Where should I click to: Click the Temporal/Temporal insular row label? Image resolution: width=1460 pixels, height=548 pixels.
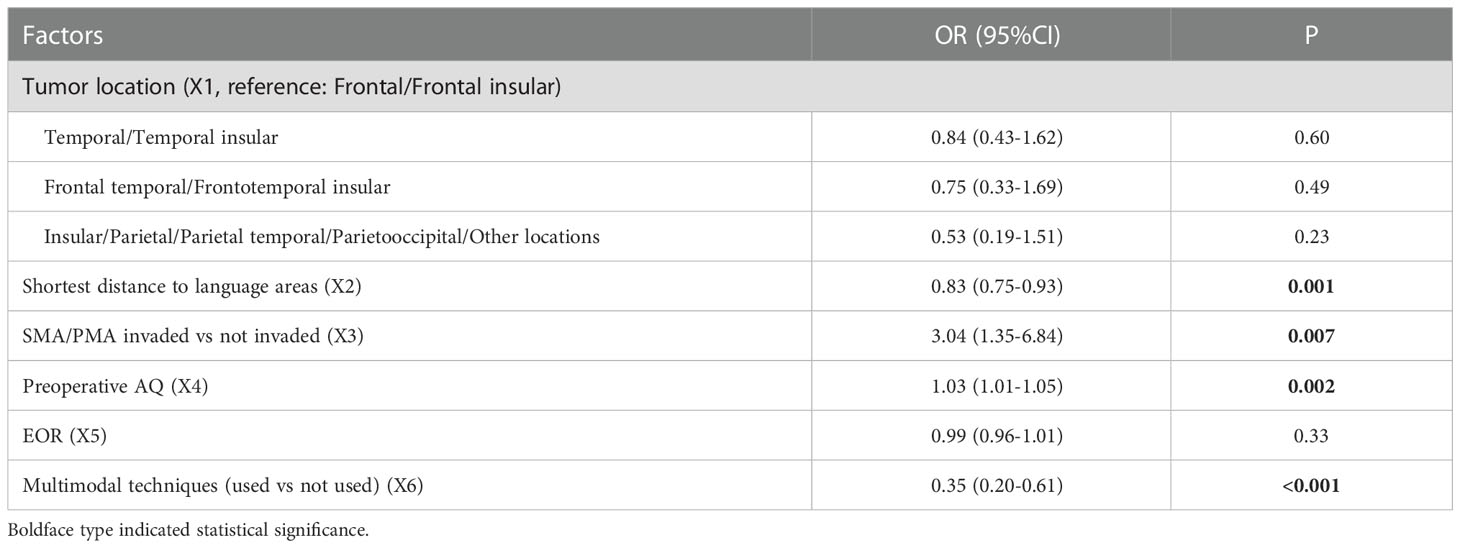pos(161,138)
